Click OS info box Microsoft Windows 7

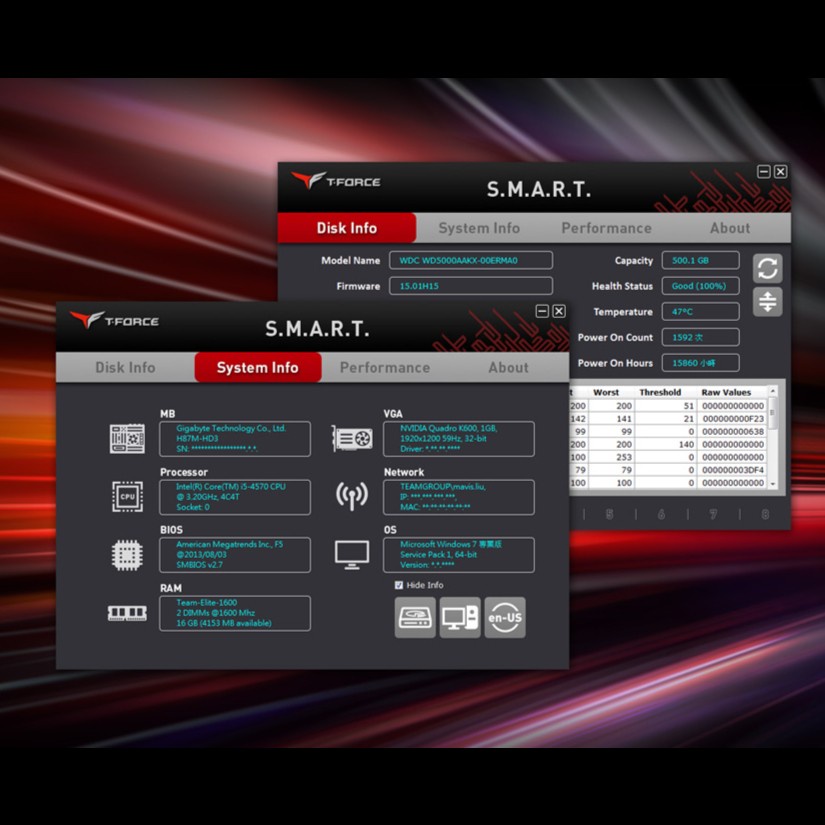pyautogui.click(x=459, y=555)
